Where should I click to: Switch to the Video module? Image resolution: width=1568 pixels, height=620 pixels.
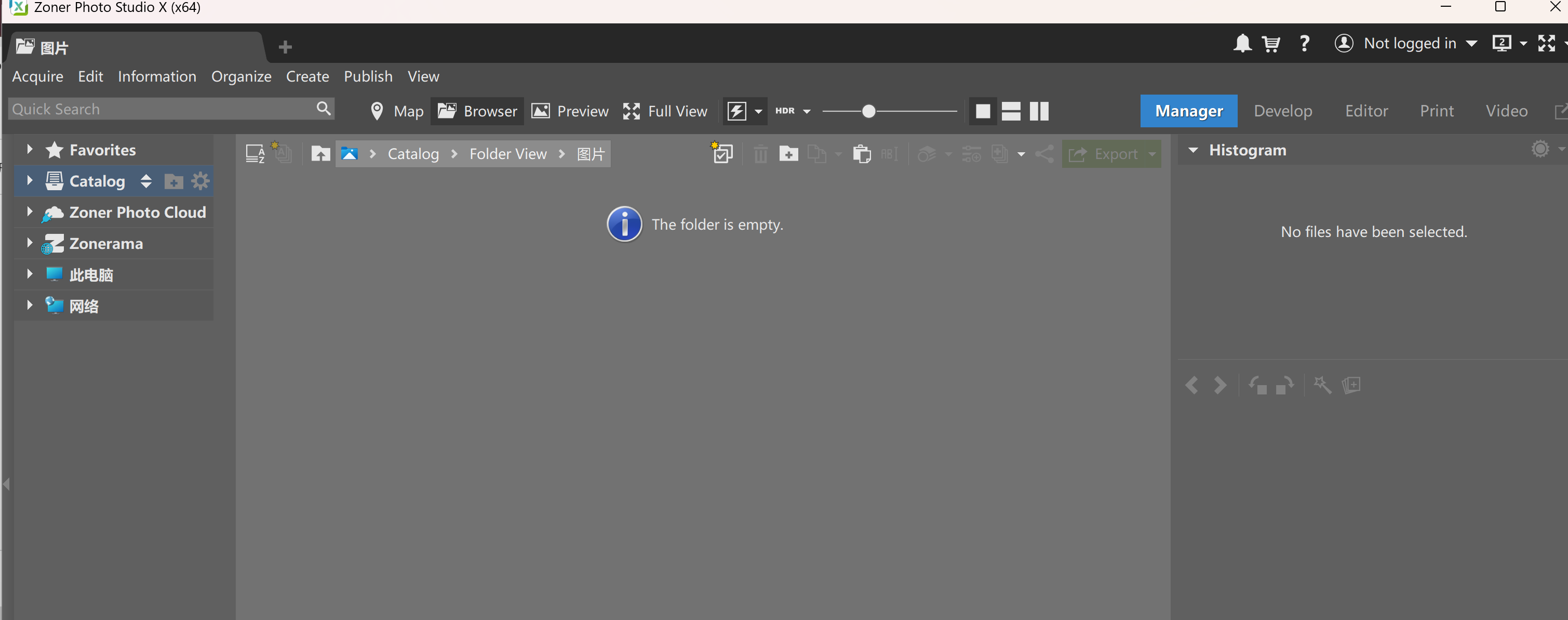[1507, 111]
